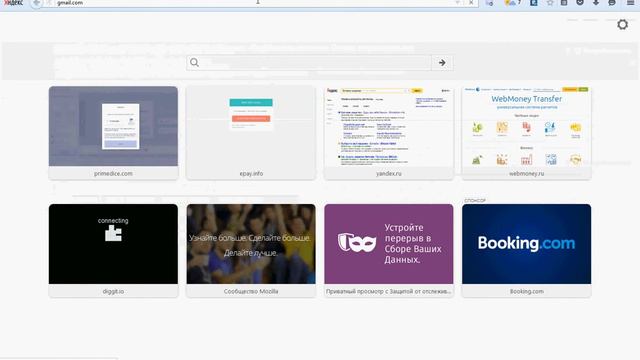This screenshot has width=640, height=360.
Task: Click the magnifier icon in search box
Action: click(x=195, y=62)
